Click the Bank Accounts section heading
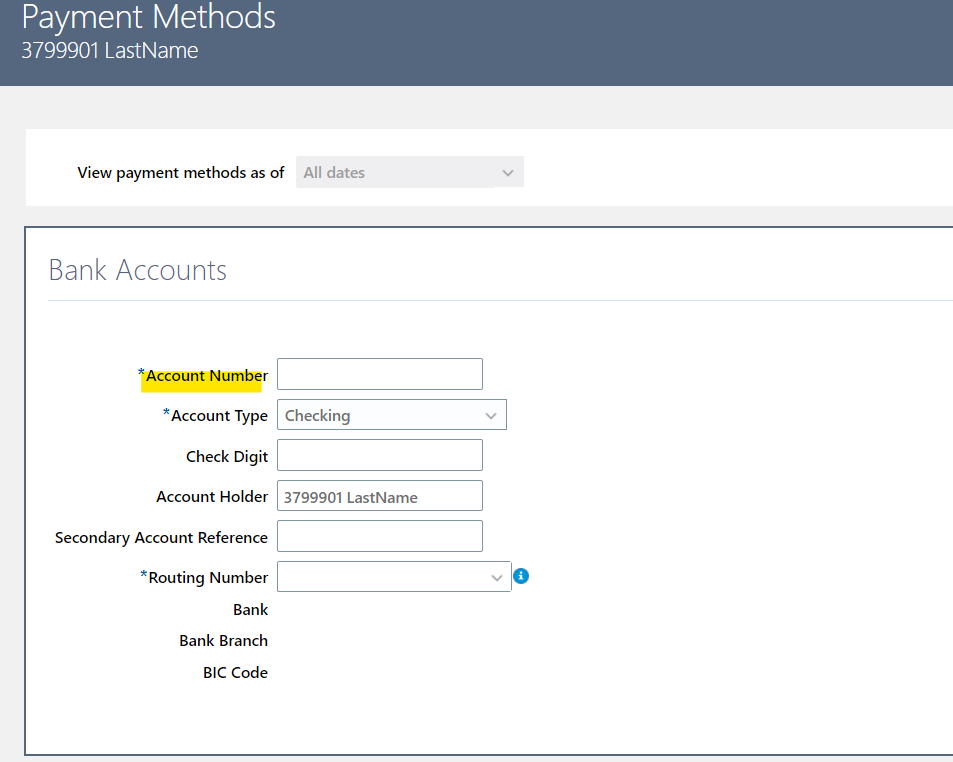 (137, 270)
